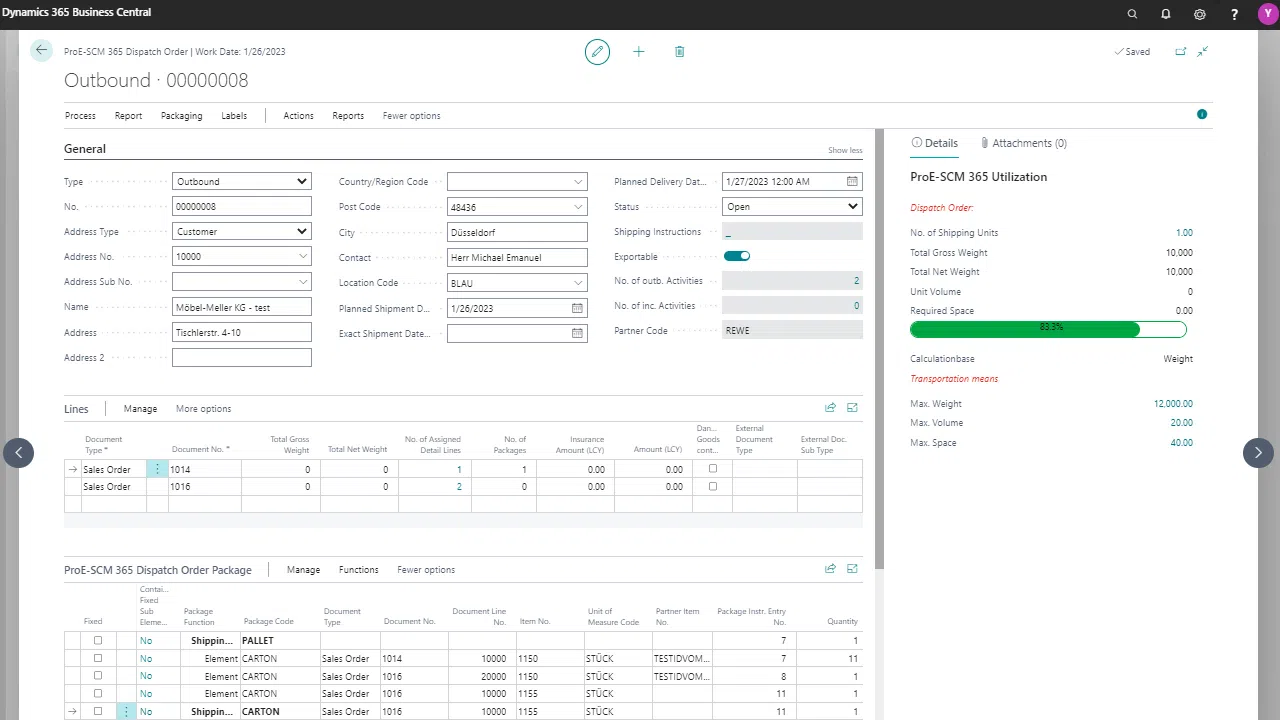Open the Process menu

[x=80, y=116]
